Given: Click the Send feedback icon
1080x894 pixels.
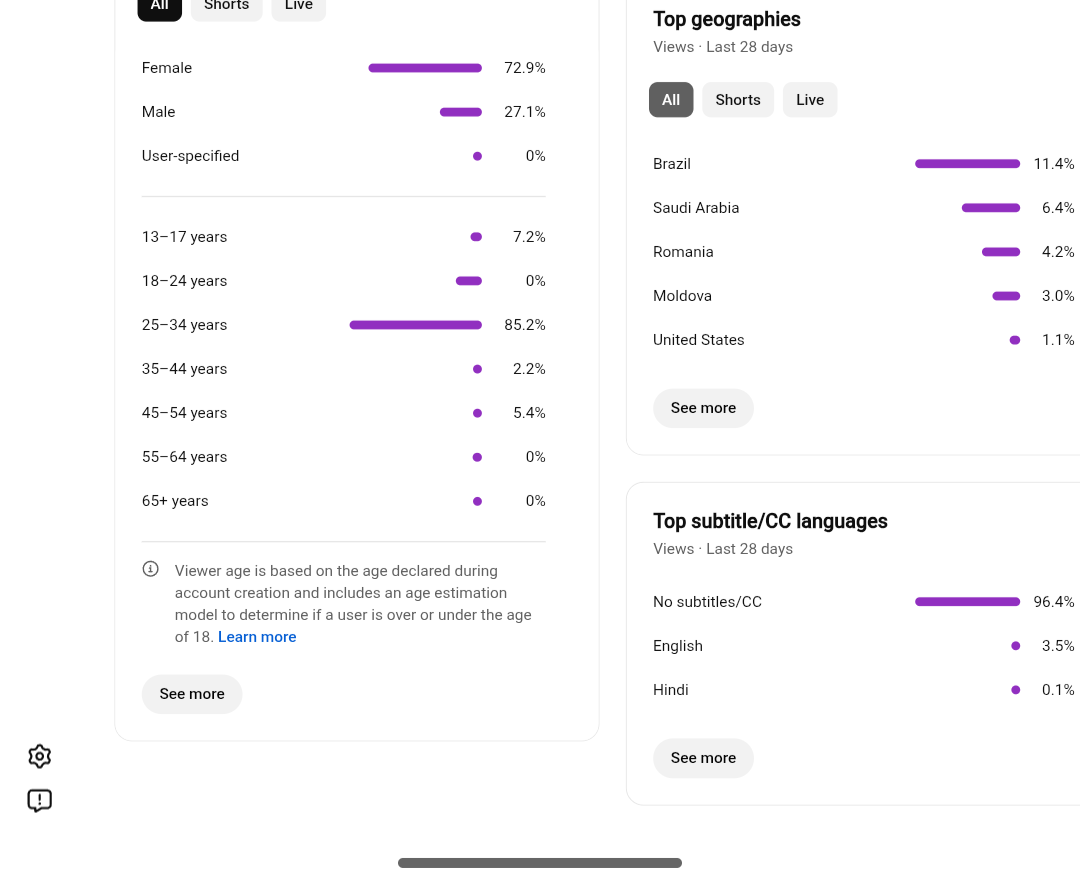Looking at the screenshot, I should point(40,800).
